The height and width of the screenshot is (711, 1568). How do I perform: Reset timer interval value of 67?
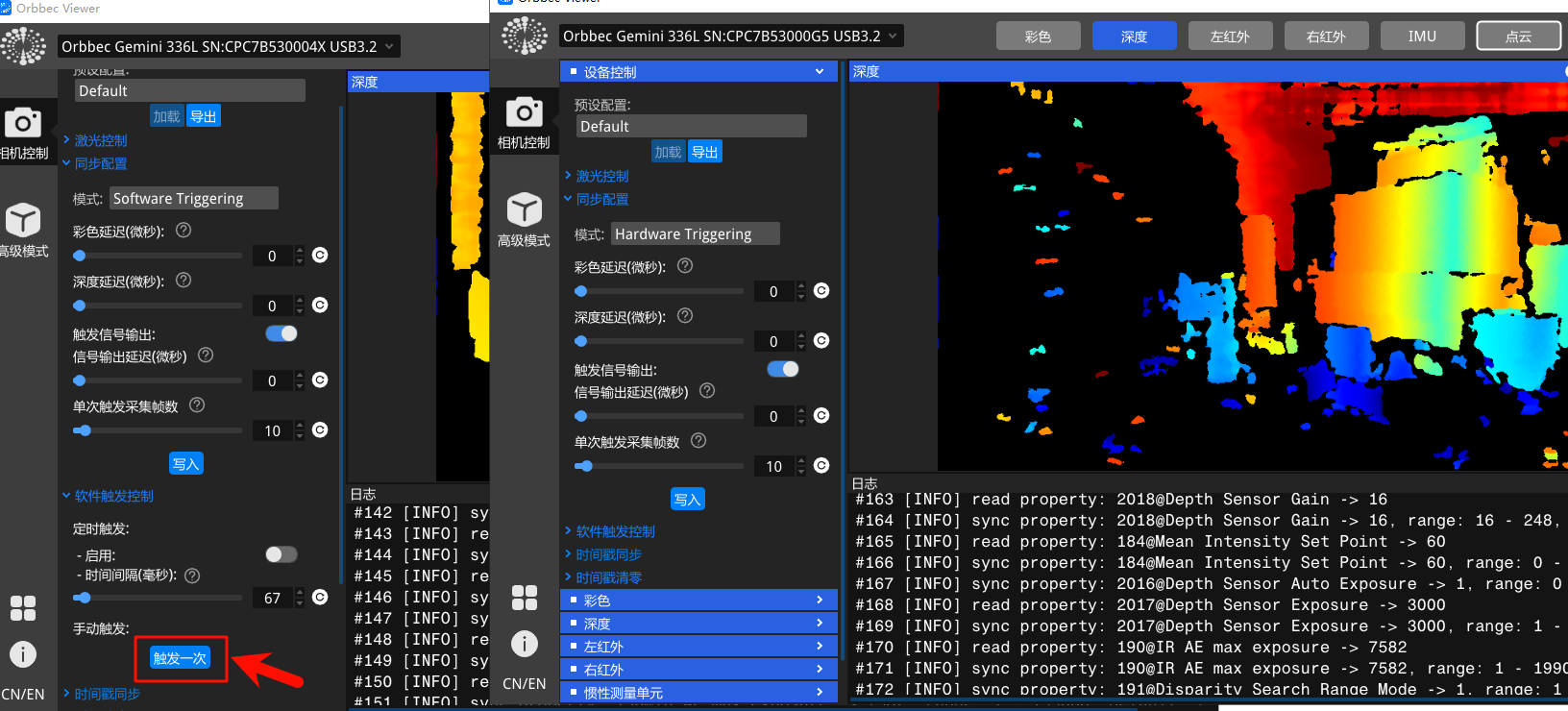point(320,598)
